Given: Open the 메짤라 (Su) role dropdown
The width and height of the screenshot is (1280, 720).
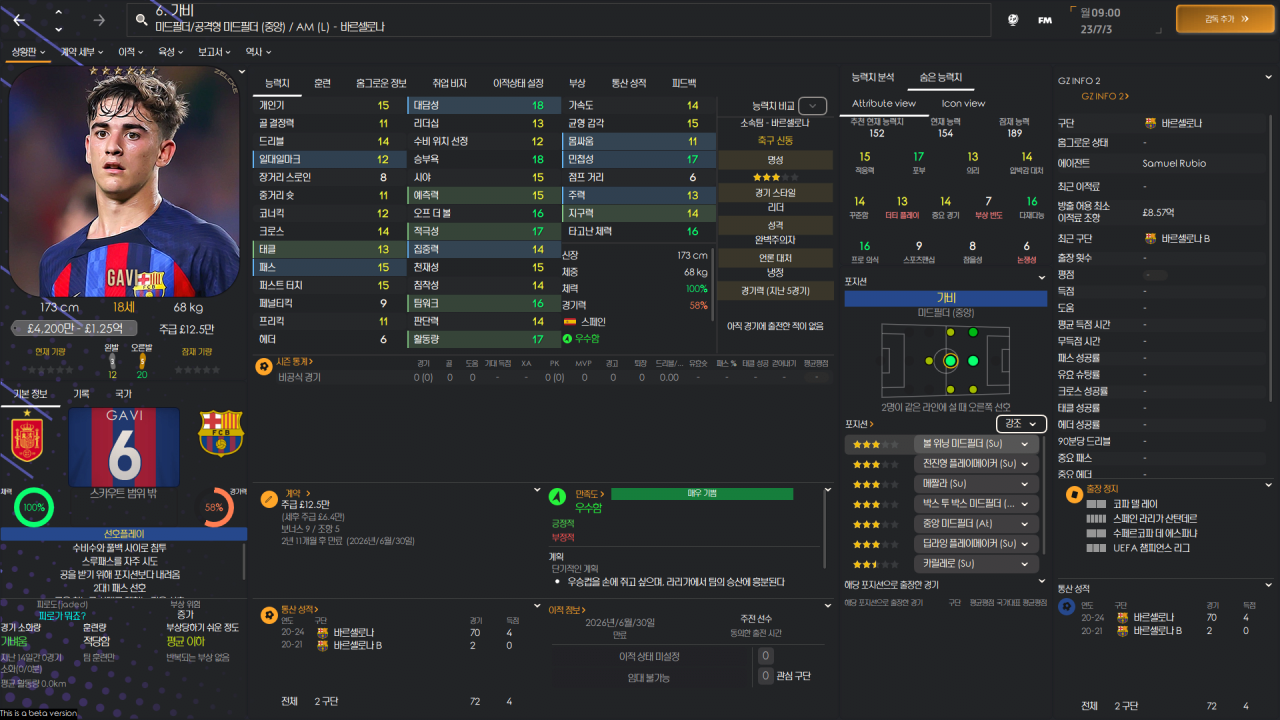Looking at the screenshot, I should tap(975, 483).
